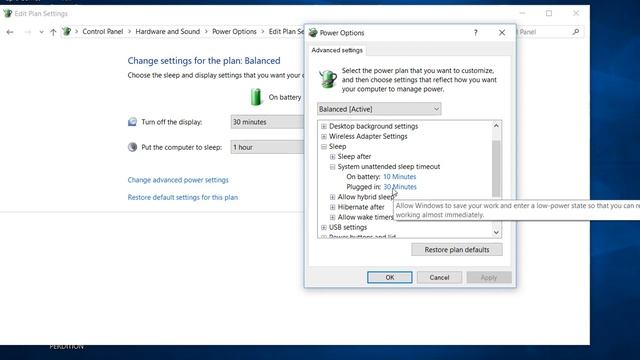The image size is (640, 360).
Task: Navigate to Control Panel breadcrumb
Action: pyautogui.click(x=102, y=31)
